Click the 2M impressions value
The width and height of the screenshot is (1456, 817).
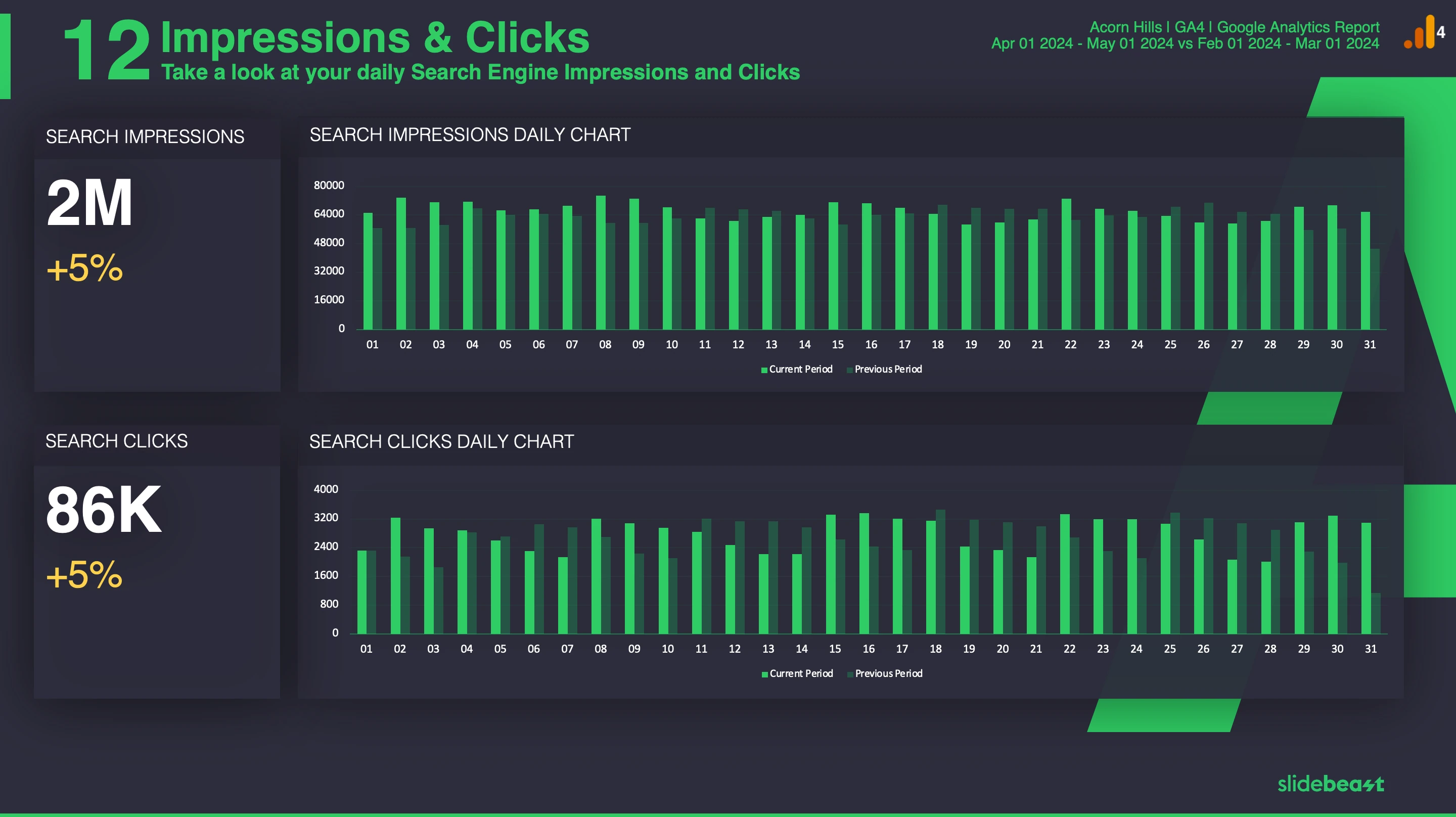coord(89,202)
